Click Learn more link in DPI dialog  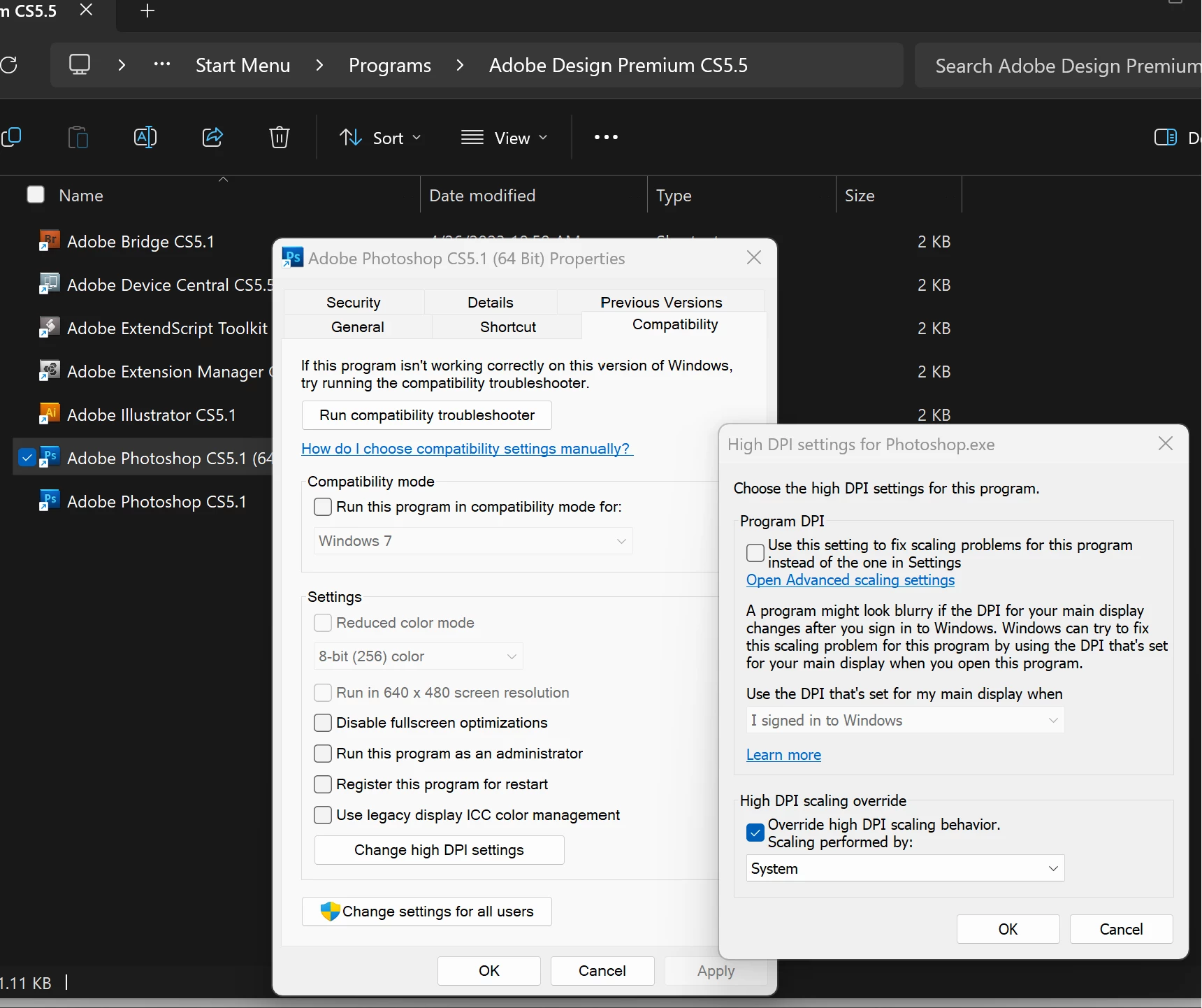[x=783, y=755]
